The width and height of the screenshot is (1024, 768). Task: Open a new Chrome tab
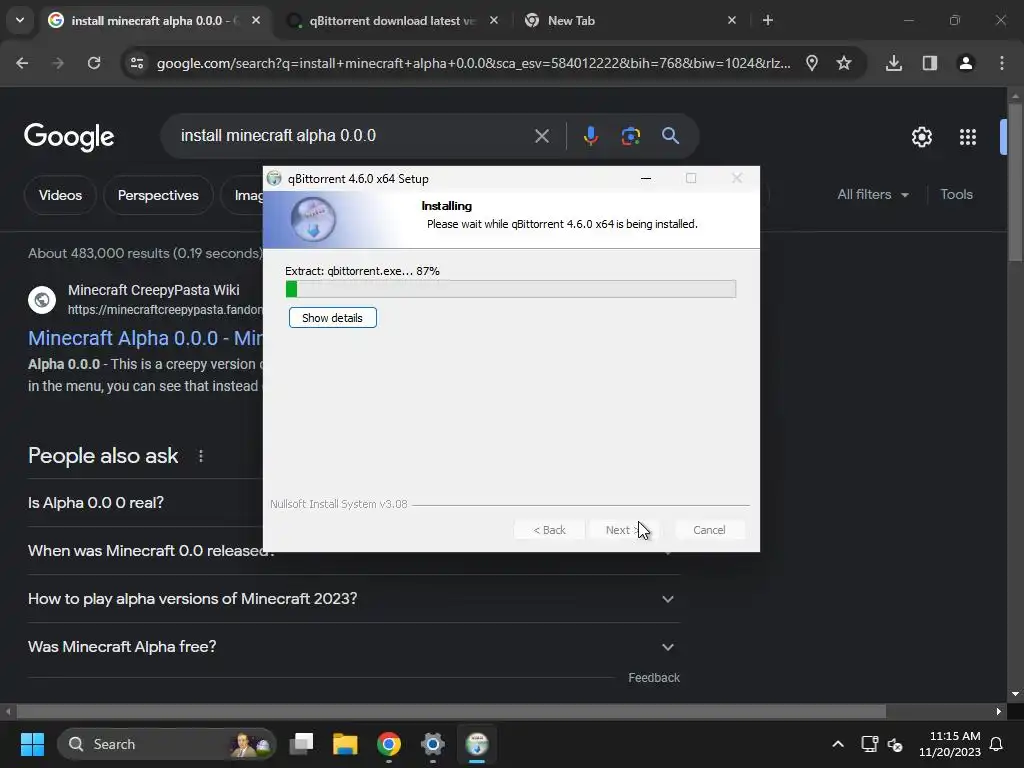click(768, 20)
